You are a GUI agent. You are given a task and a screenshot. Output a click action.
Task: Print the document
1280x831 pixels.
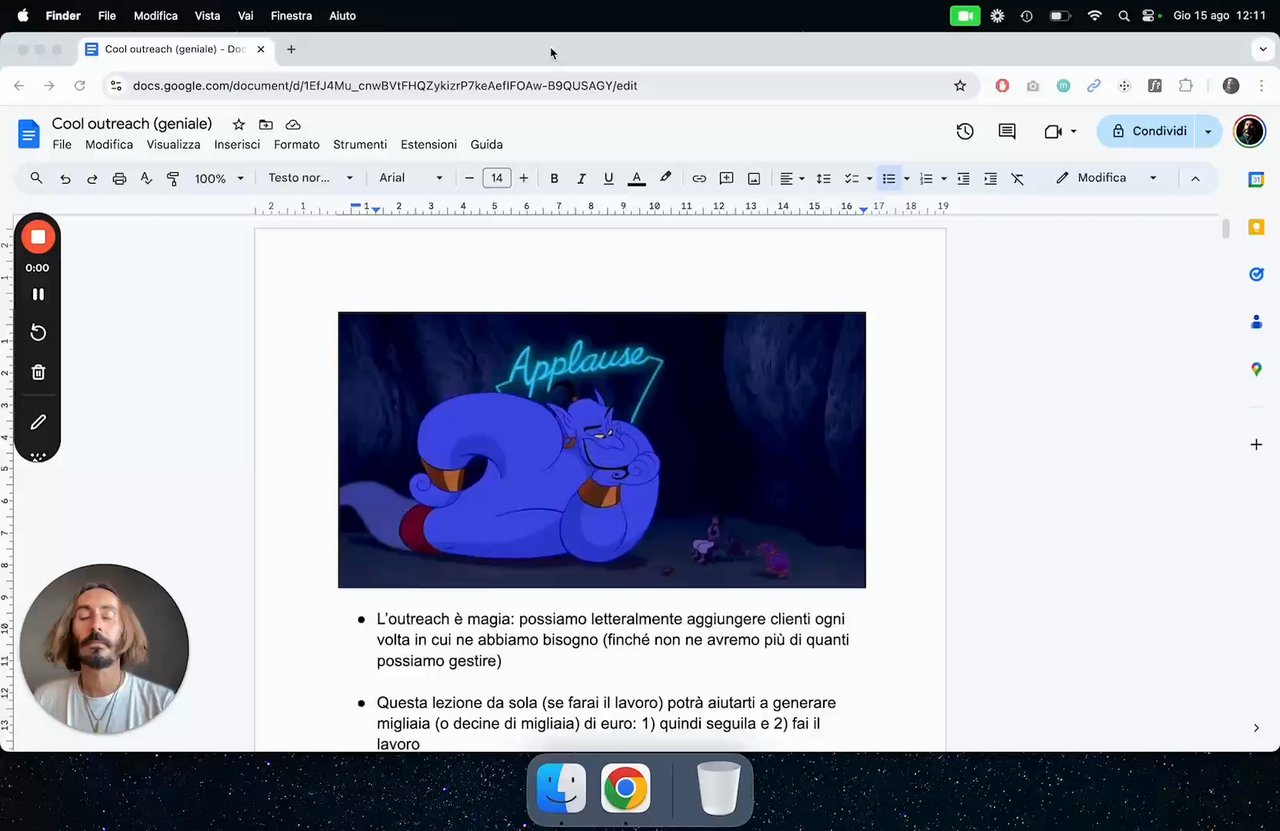point(119,178)
